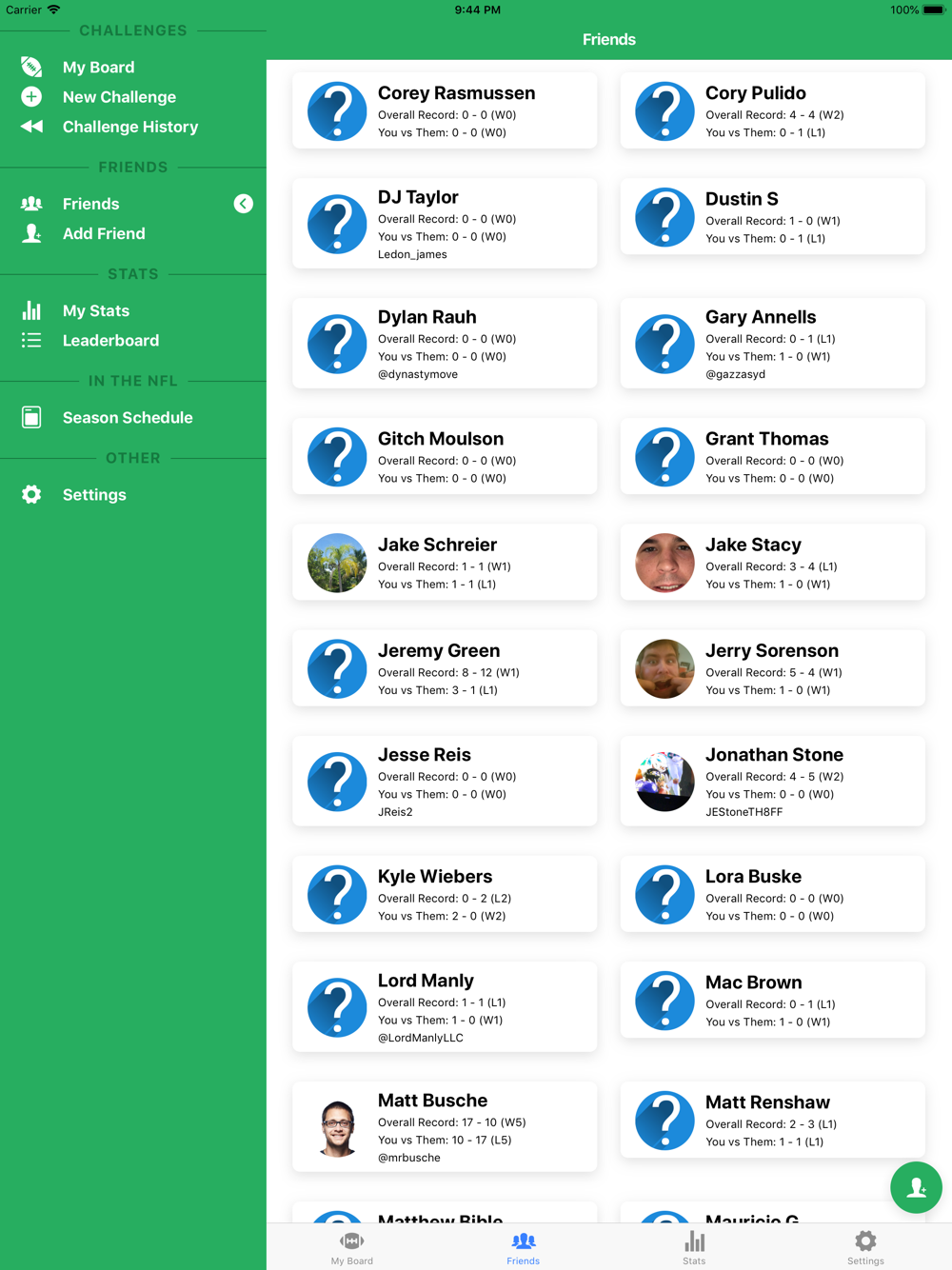
Task: Tap the Challenge History rewind icon
Action: click(x=31, y=126)
